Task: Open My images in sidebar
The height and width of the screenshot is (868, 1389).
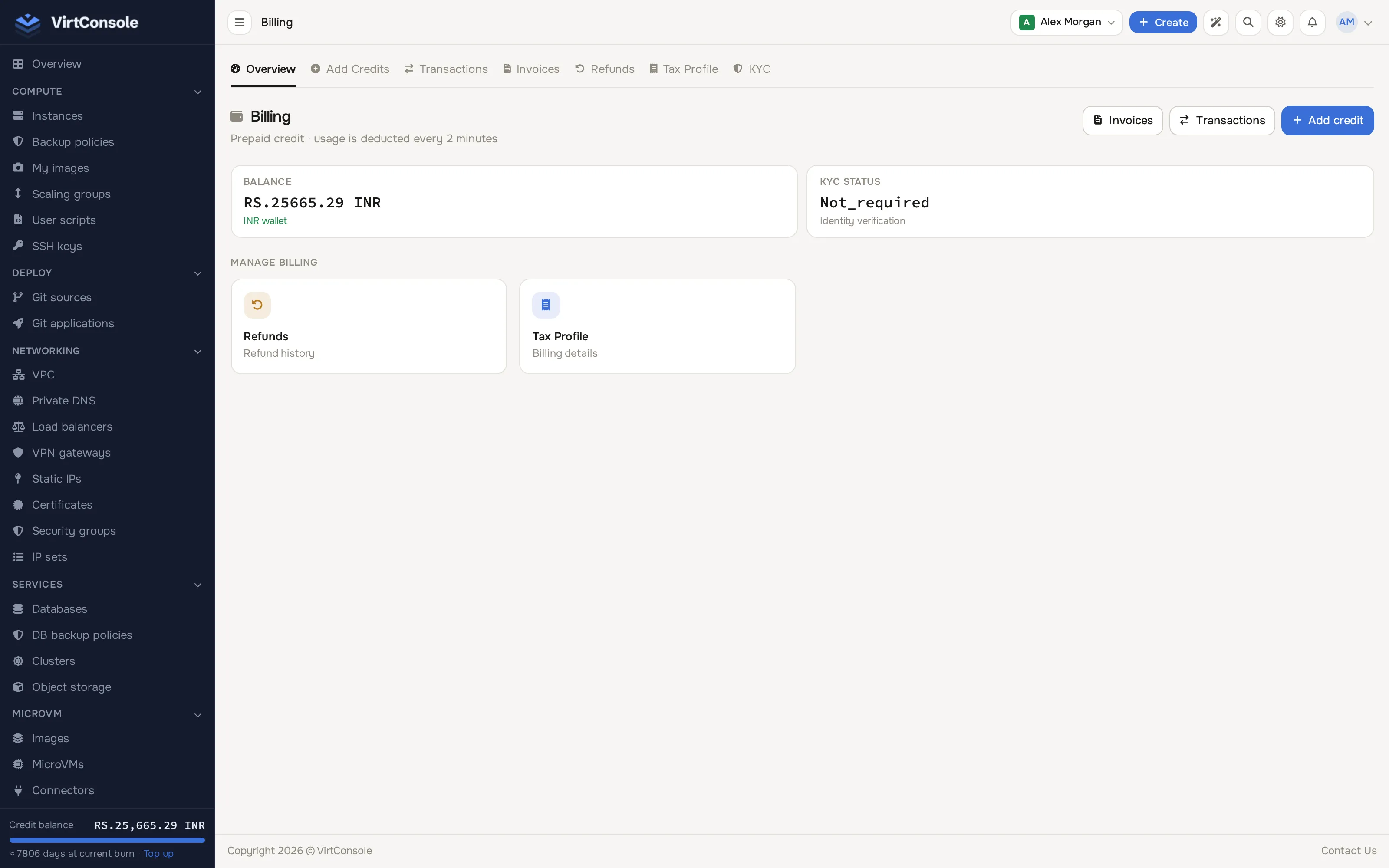Action: point(107,168)
